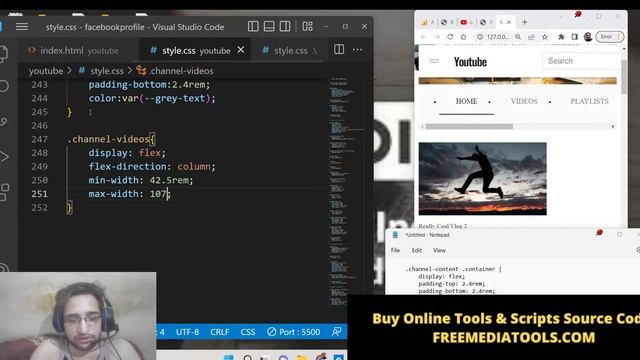
Task: Select the HOME channel nav link
Action: (x=466, y=101)
